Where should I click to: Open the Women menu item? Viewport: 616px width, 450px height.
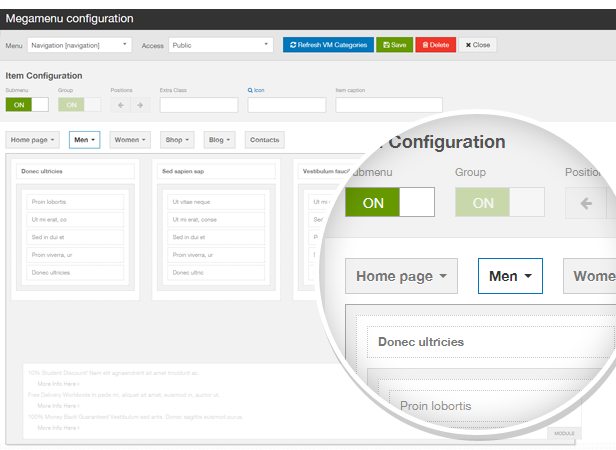[x=132, y=140]
